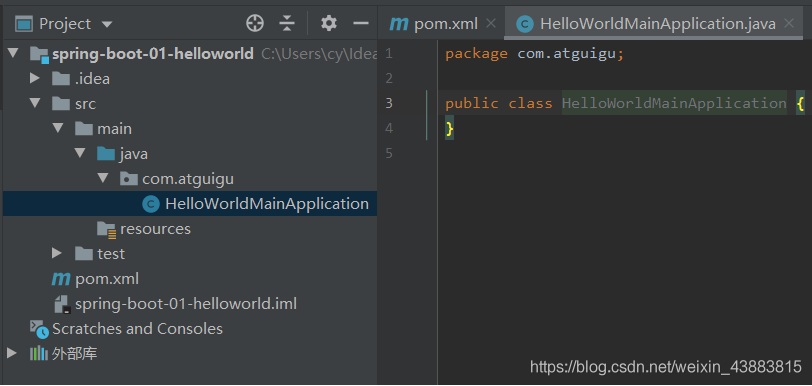The image size is (812, 386).
Task: Select the java source folder
Action: pos(134,154)
